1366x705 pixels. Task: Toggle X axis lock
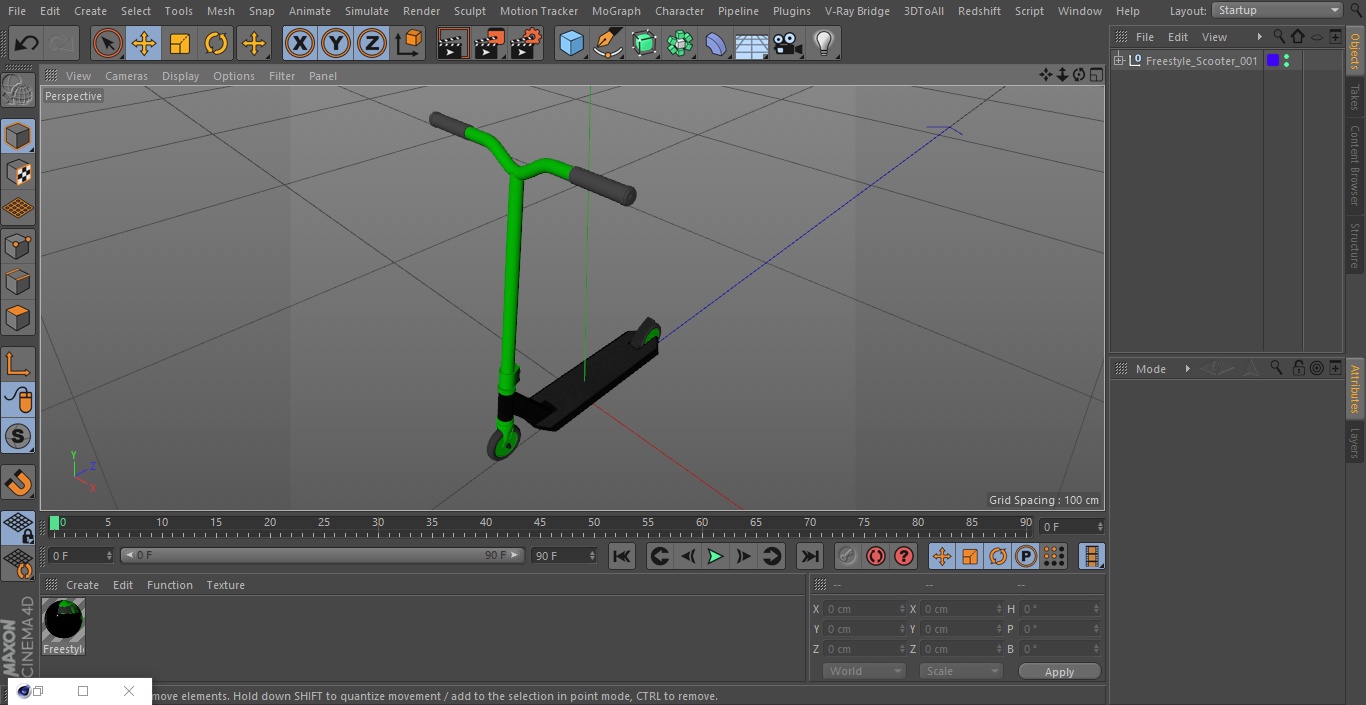(299, 43)
